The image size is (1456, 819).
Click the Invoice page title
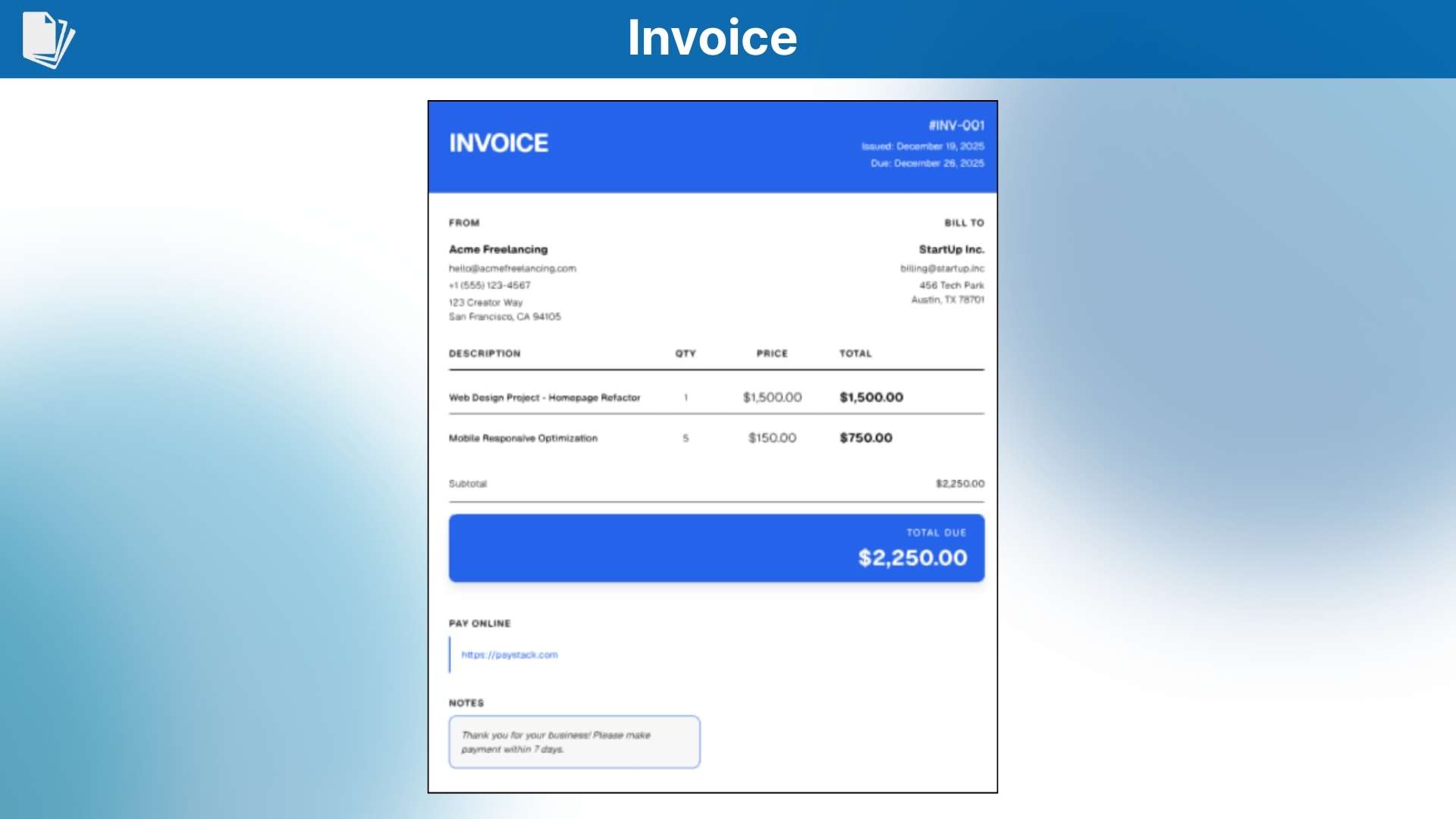712,38
